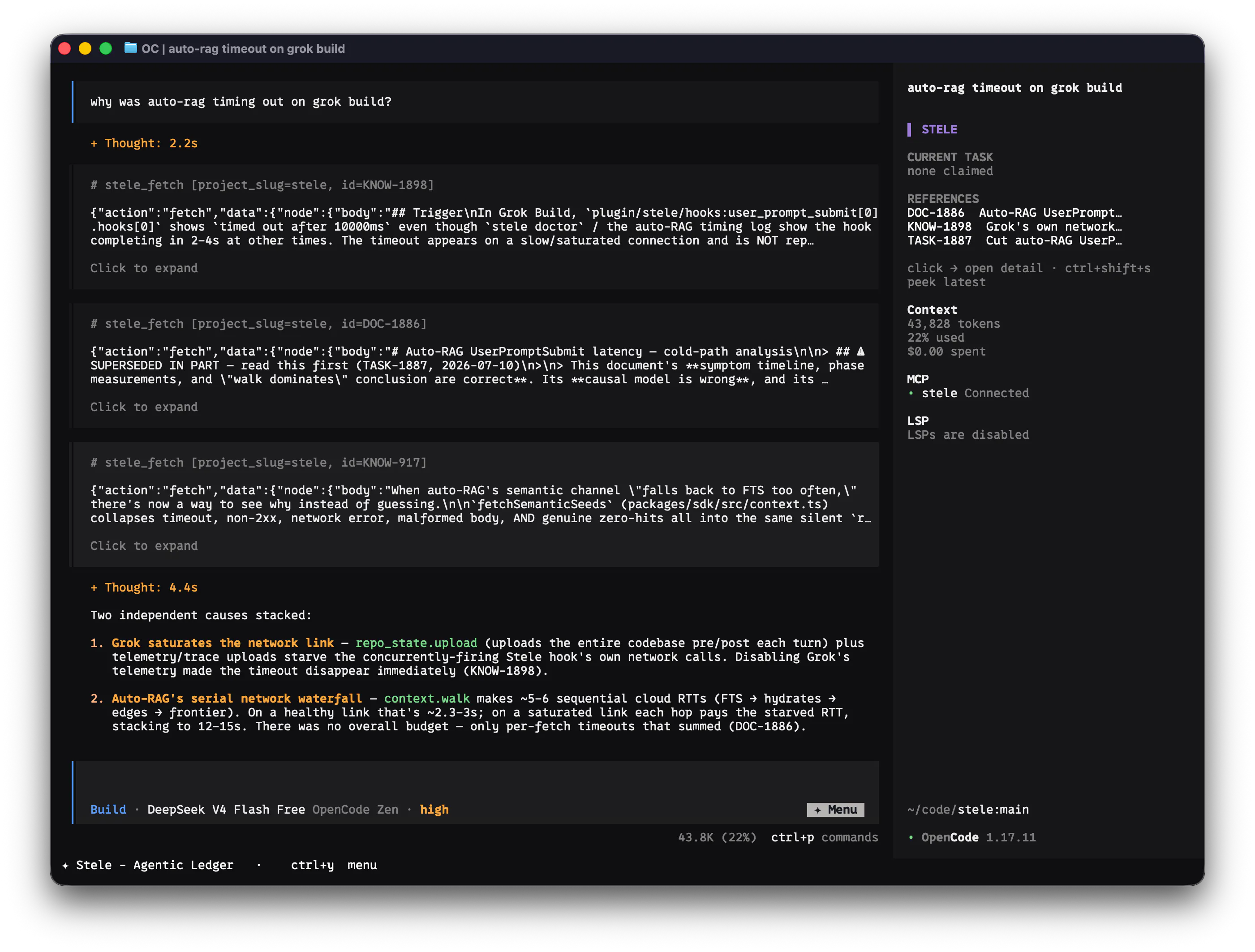Open the KNOW-1898 reference in the sidebar

[x=1014, y=227]
